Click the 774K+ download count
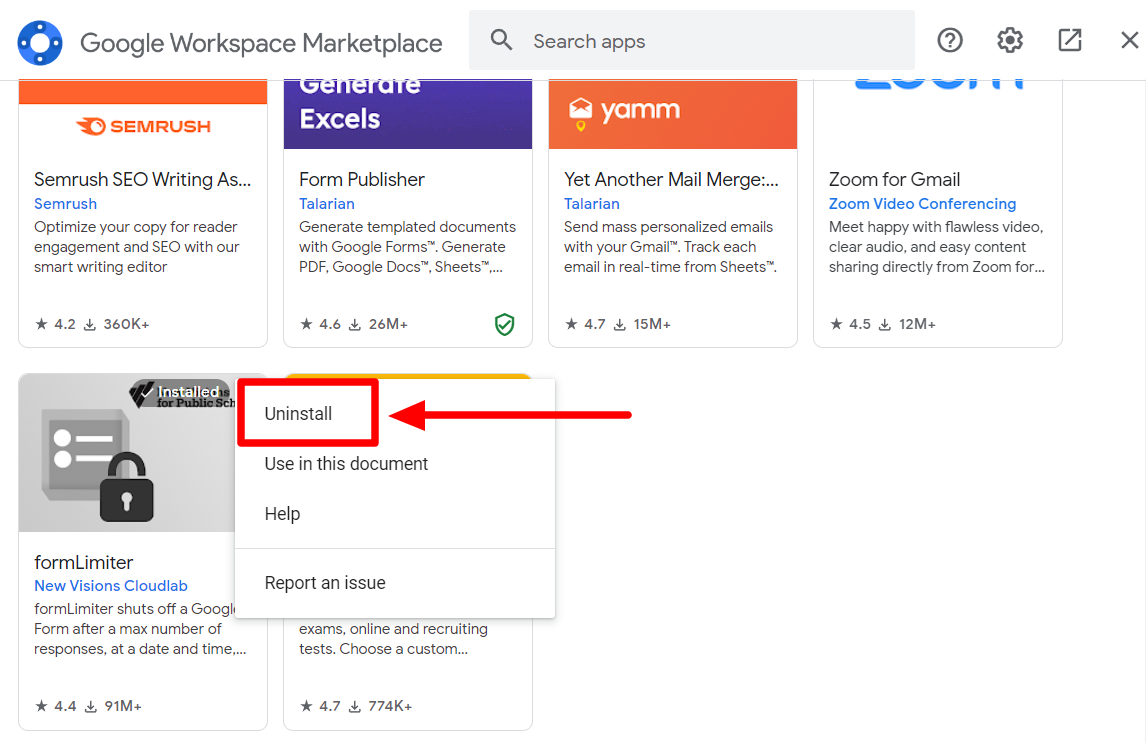Image resolution: width=1146 pixels, height=746 pixels. tap(380, 706)
